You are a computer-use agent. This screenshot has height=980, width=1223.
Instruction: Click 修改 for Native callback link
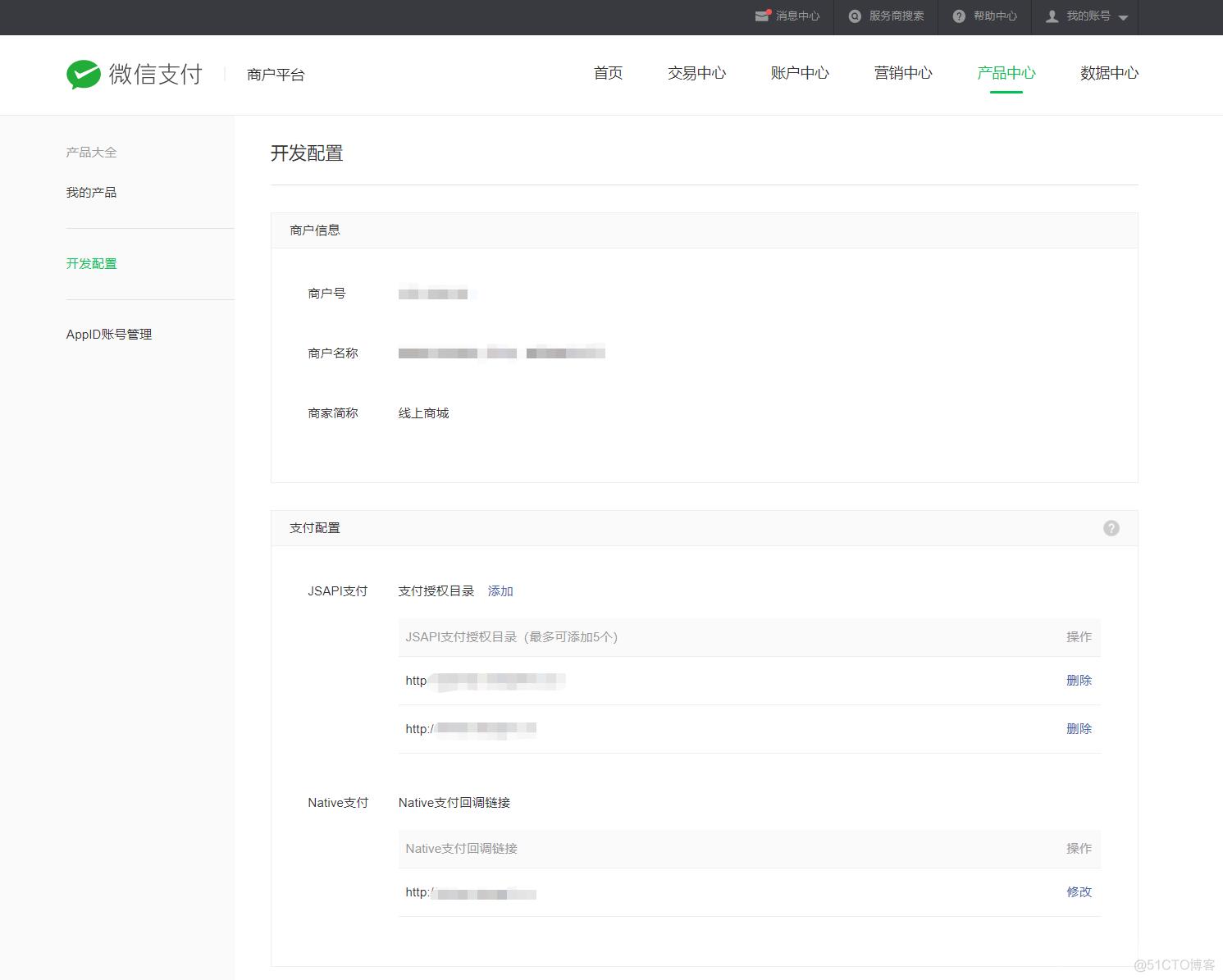click(x=1079, y=892)
